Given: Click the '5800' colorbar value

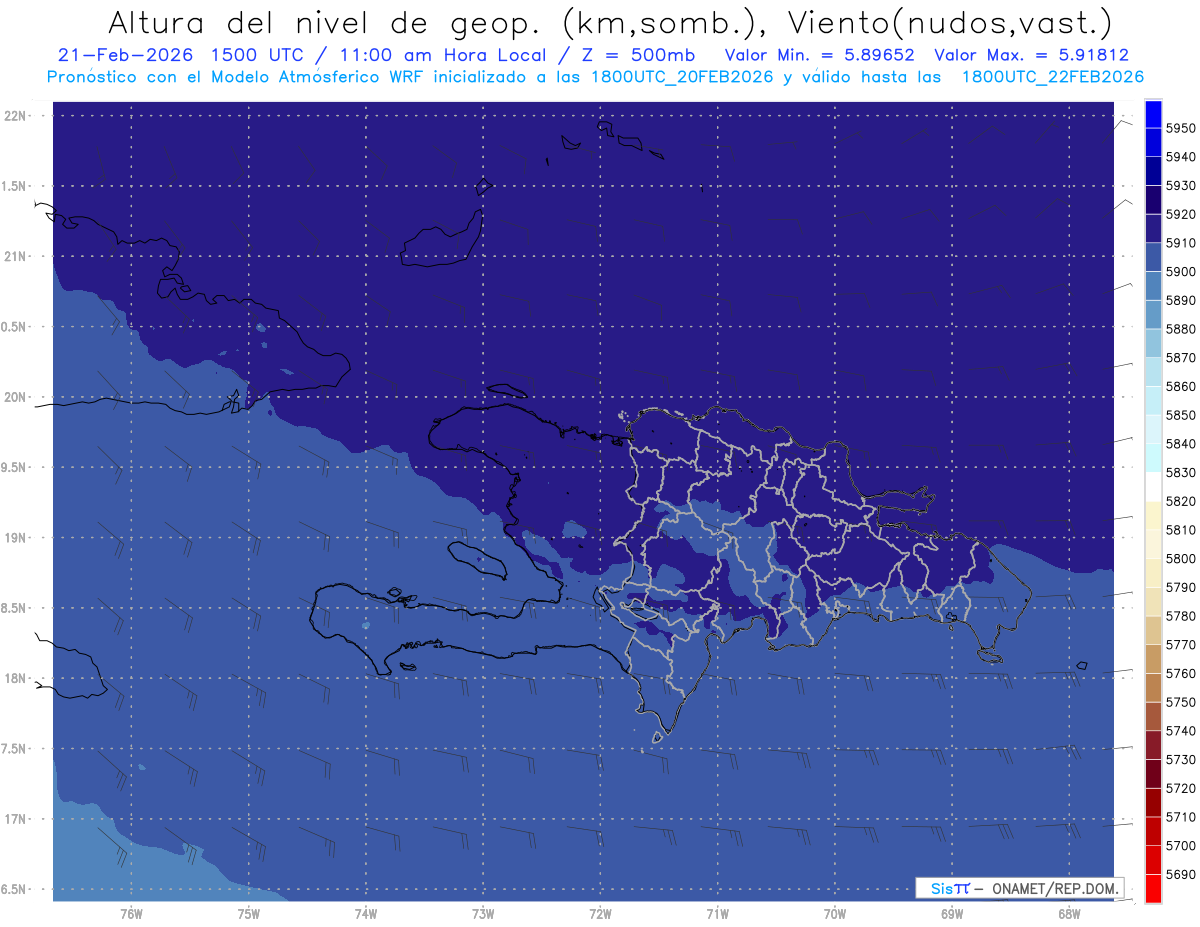Looking at the screenshot, I should (1180, 559).
